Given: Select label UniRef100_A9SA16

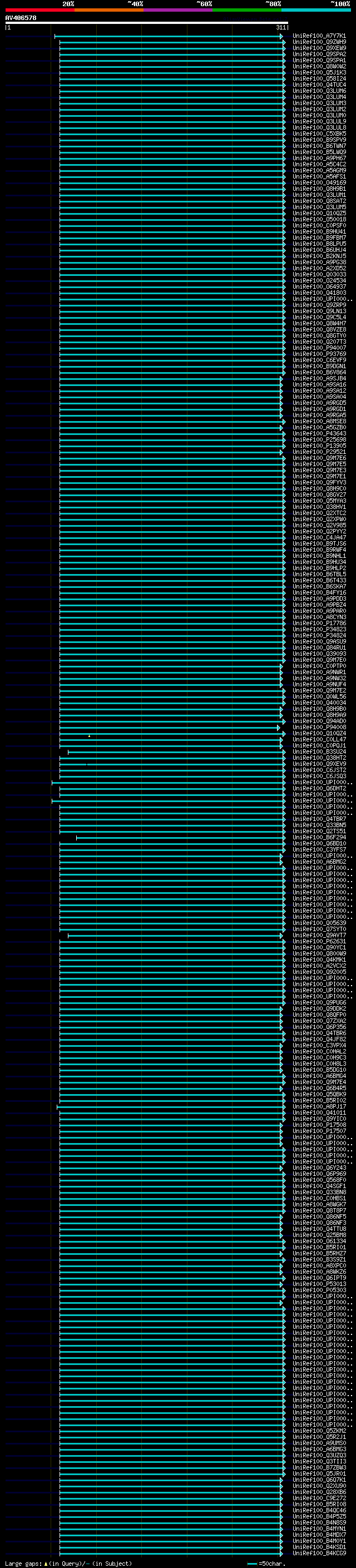Looking at the screenshot, I should click(319, 385).
